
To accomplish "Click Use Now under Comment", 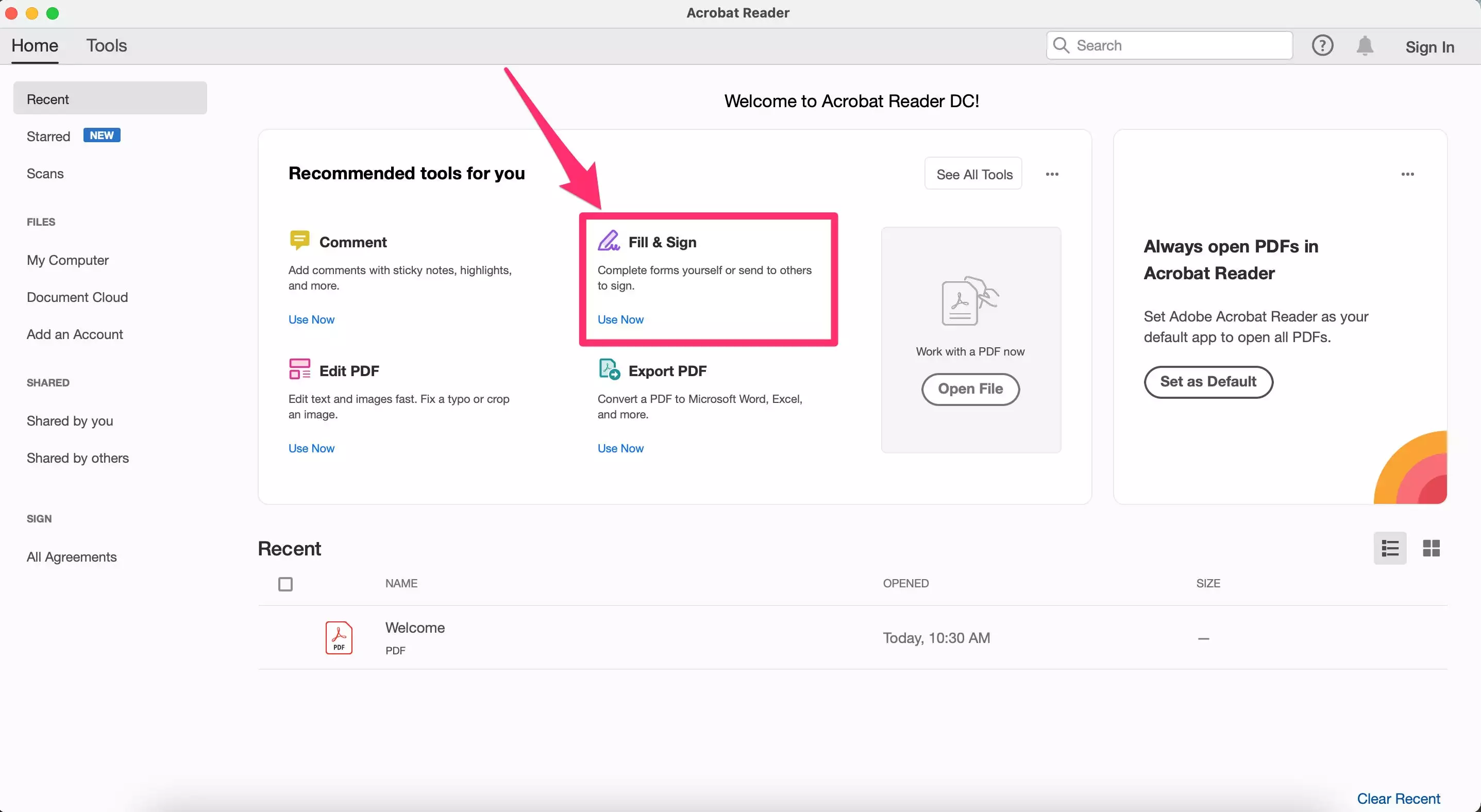I will (311, 319).
